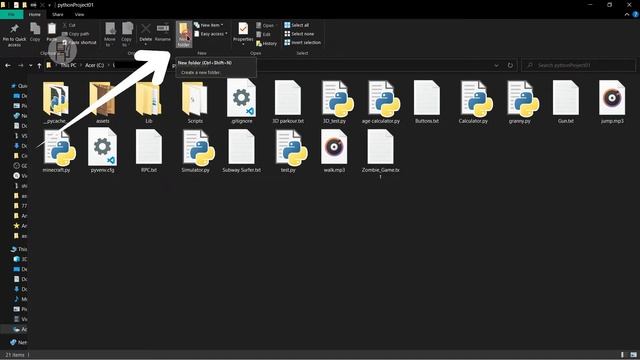Click Select all in the ribbon
640x360 pixels.
point(297,25)
